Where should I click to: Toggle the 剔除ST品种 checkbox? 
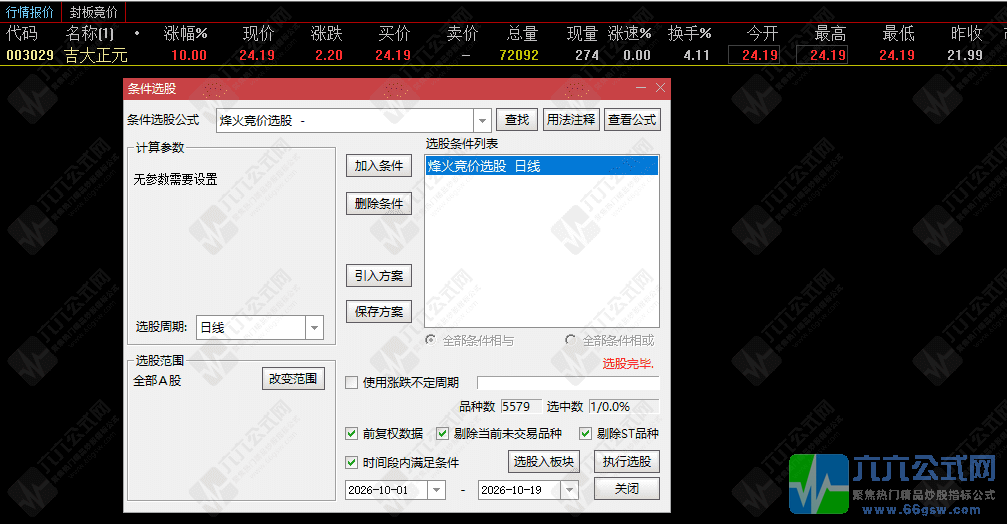click(x=585, y=433)
